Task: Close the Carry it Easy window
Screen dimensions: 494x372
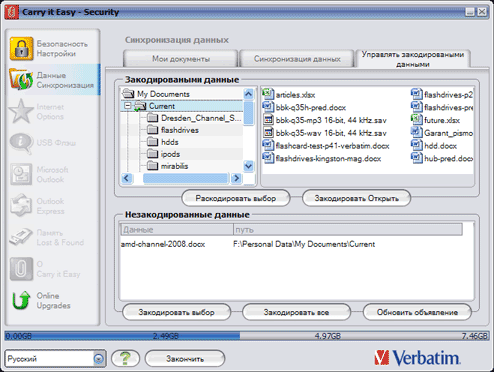Action: (x=482, y=12)
